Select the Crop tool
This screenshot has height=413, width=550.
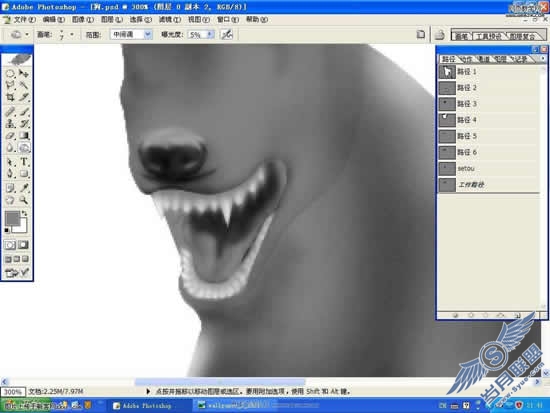(10, 97)
